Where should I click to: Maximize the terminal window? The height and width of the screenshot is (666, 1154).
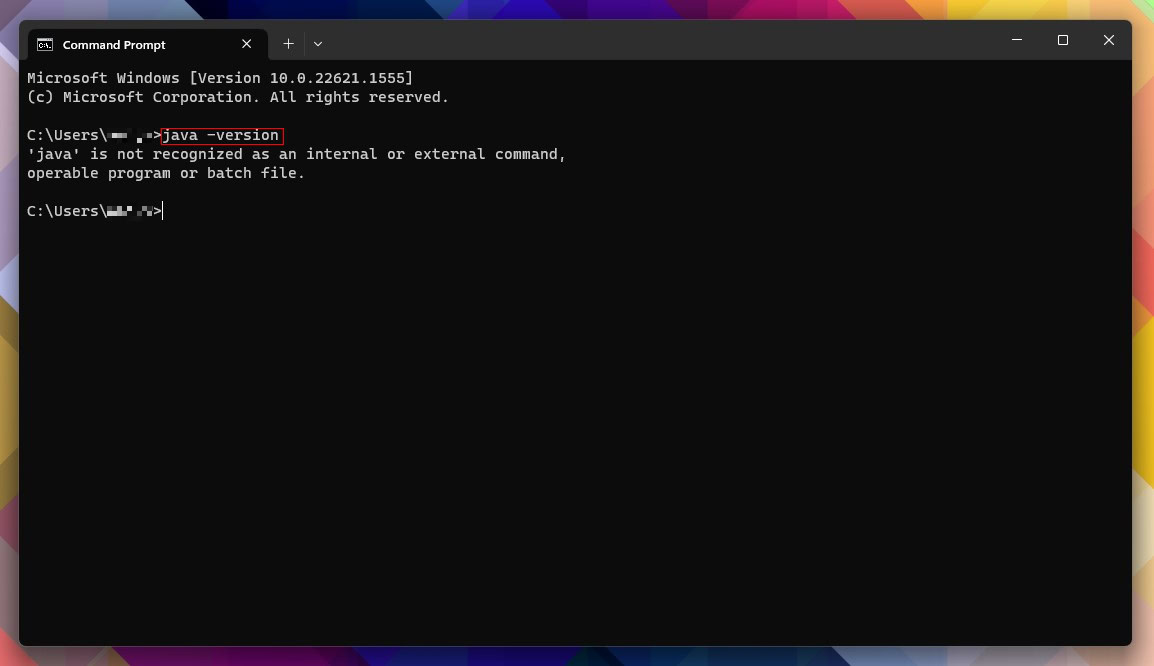pyautogui.click(x=1063, y=40)
